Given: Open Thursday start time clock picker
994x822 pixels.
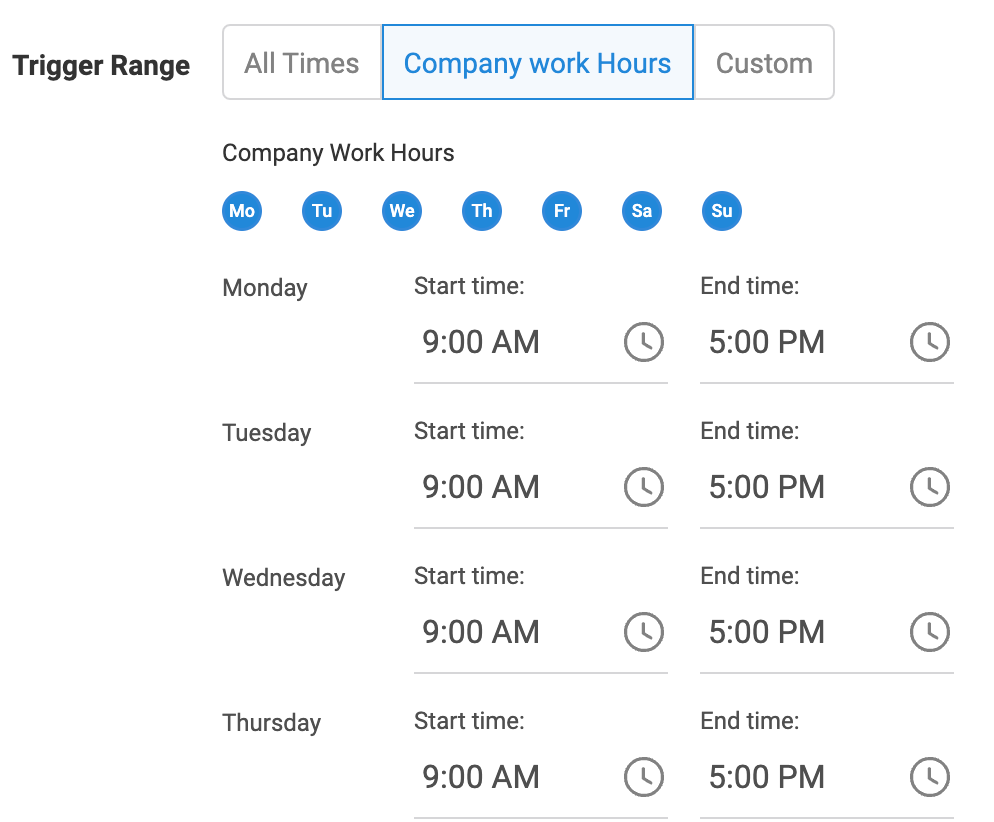Looking at the screenshot, I should pyautogui.click(x=644, y=777).
